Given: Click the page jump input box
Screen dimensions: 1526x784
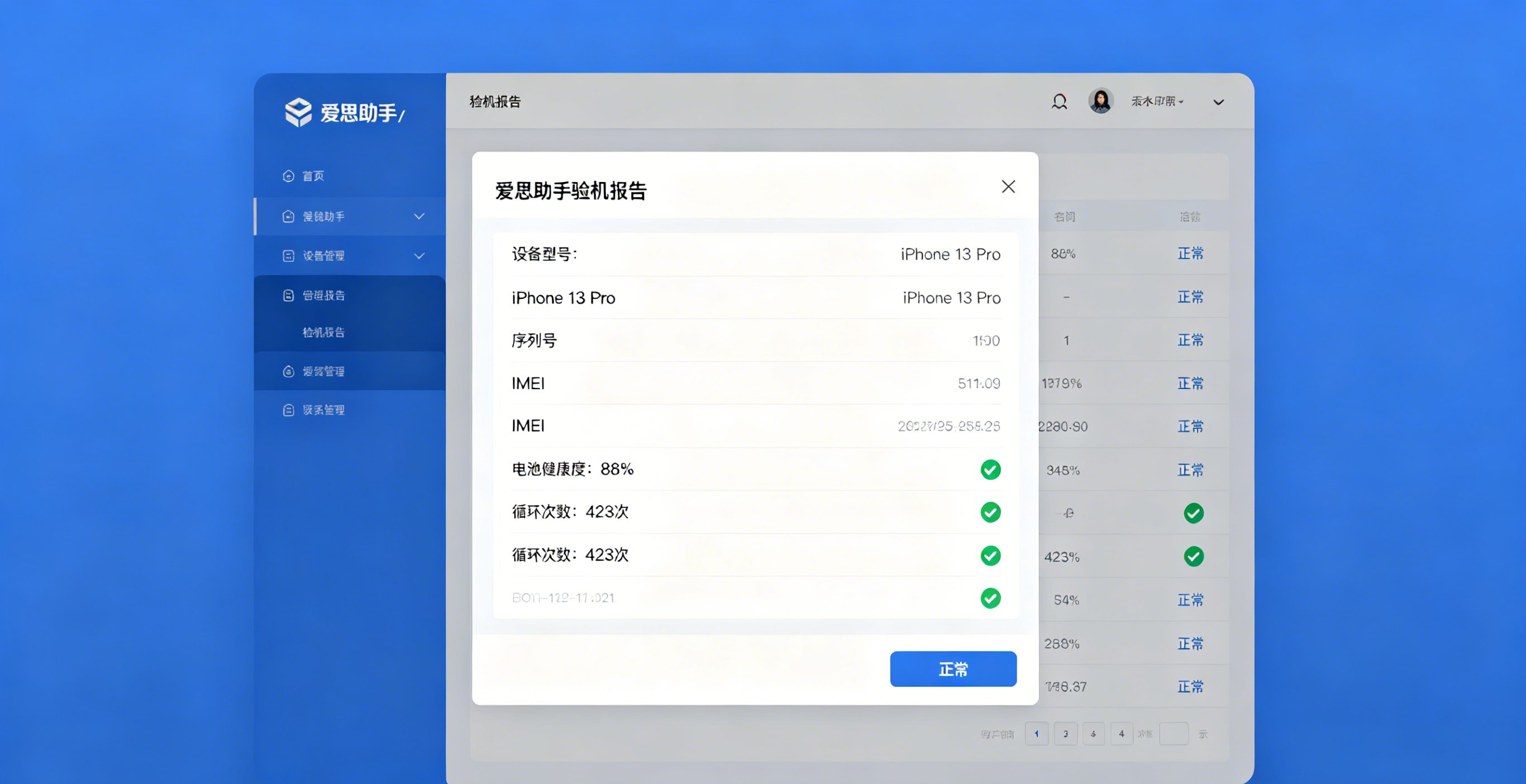Looking at the screenshot, I should point(1174,734).
